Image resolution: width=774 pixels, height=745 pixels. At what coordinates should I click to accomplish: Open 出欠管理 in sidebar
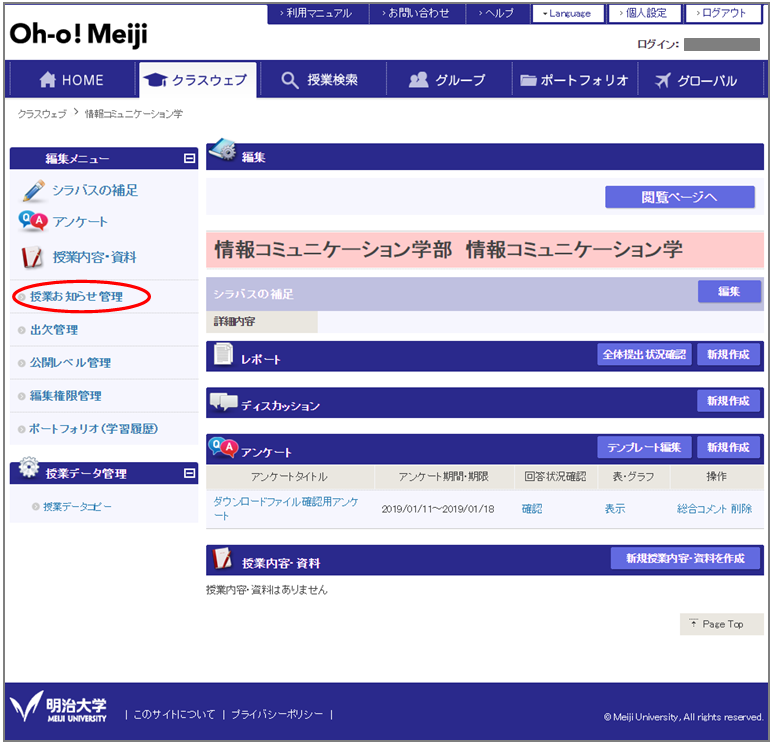[x=54, y=330]
